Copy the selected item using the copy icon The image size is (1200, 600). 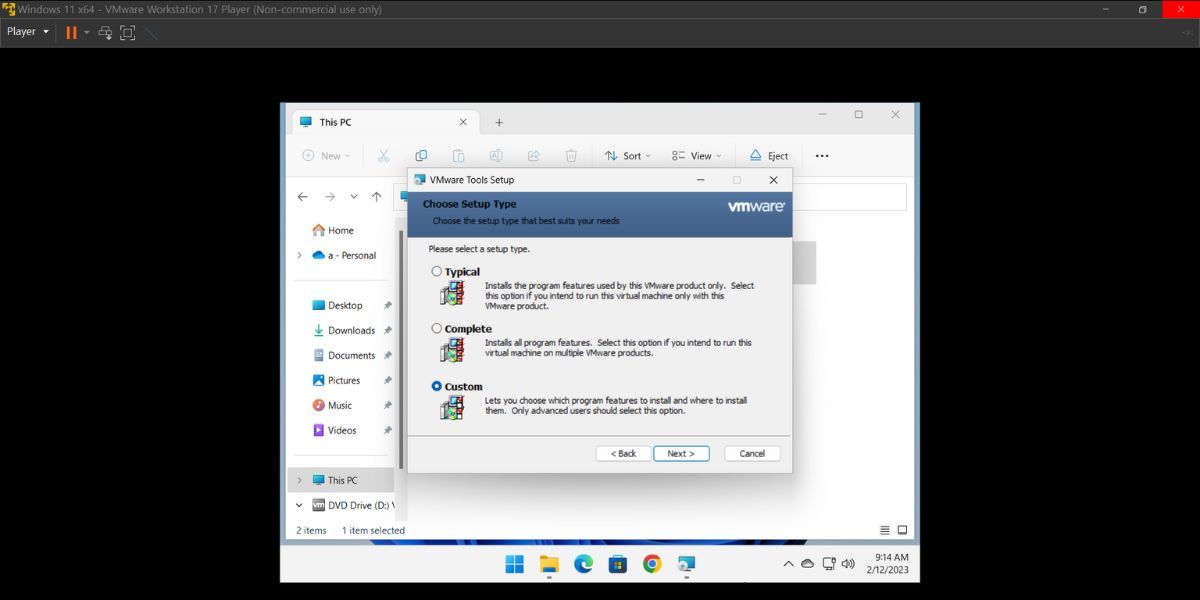point(421,155)
